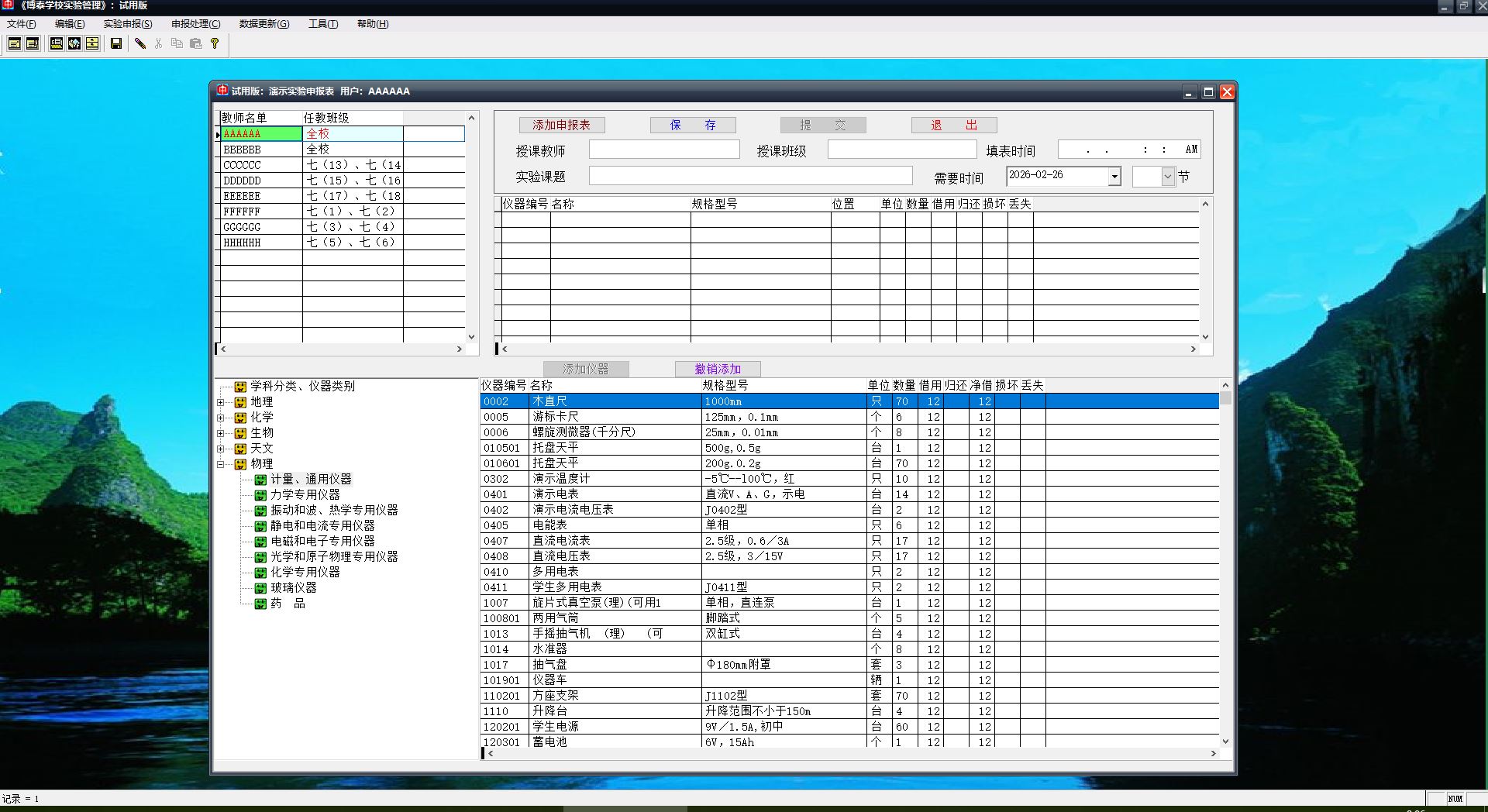Expand the 地理 tree node
The width and height of the screenshot is (1488, 812).
click(x=221, y=402)
